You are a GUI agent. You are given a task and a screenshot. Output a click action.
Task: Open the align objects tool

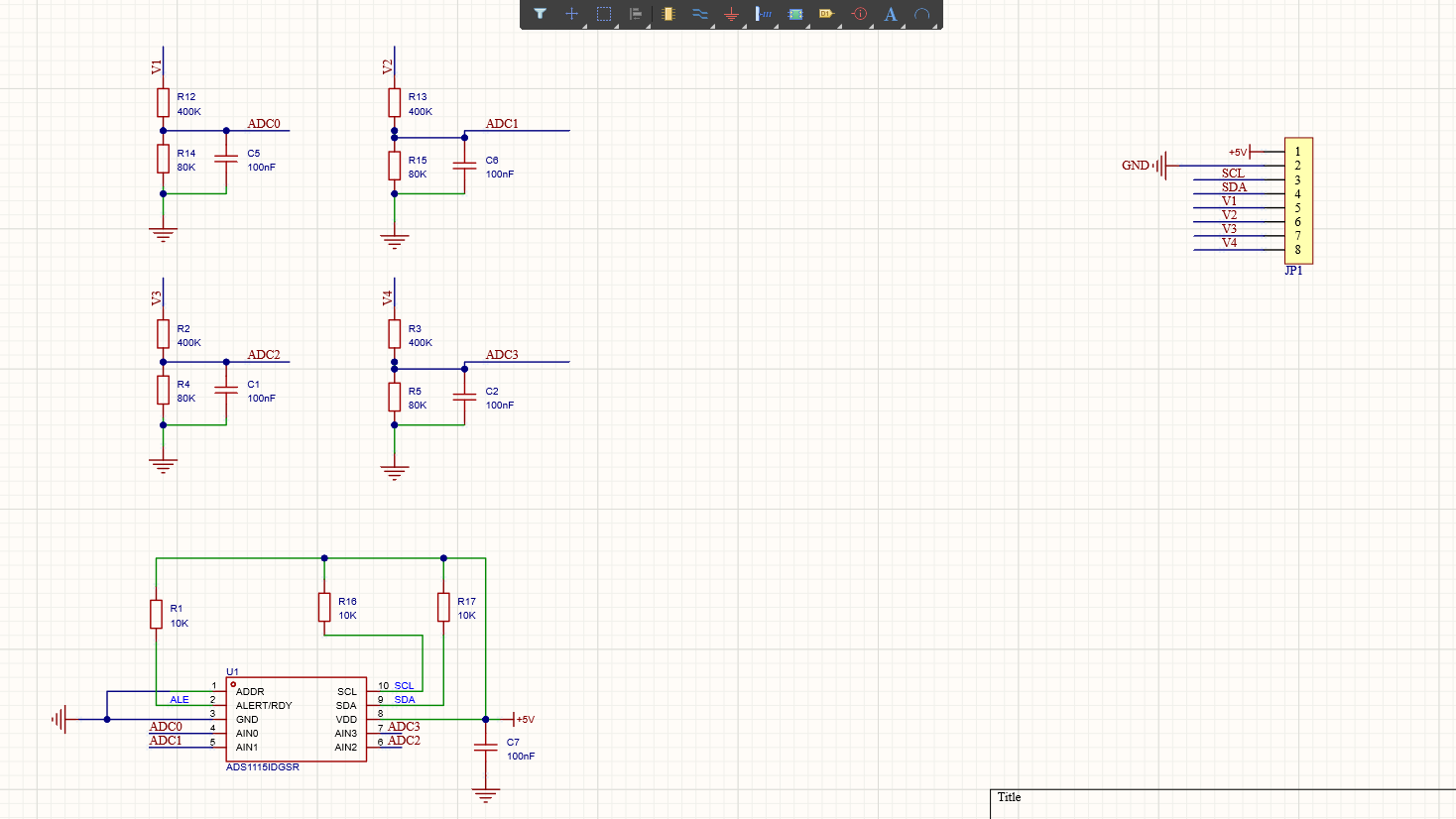pos(636,14)
